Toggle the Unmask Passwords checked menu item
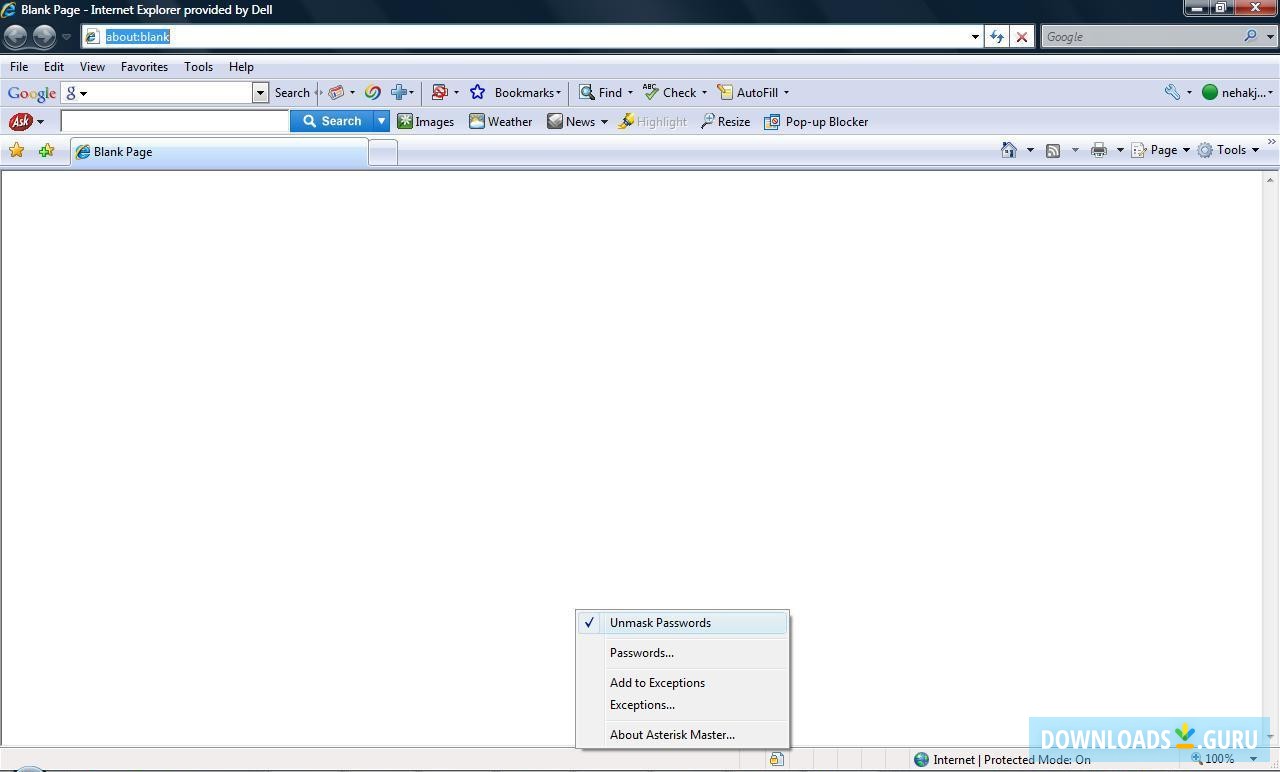Screen dimensions: 1280x772 click(x=683, y=623)
